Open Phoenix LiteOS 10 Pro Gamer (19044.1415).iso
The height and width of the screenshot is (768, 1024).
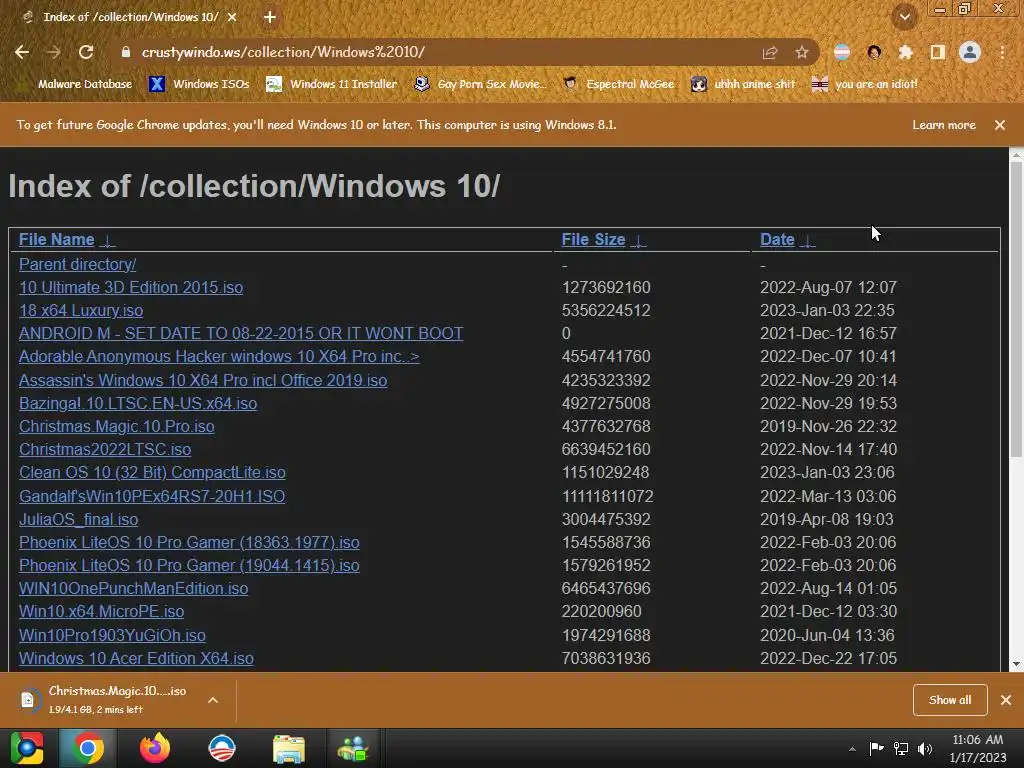189,566
